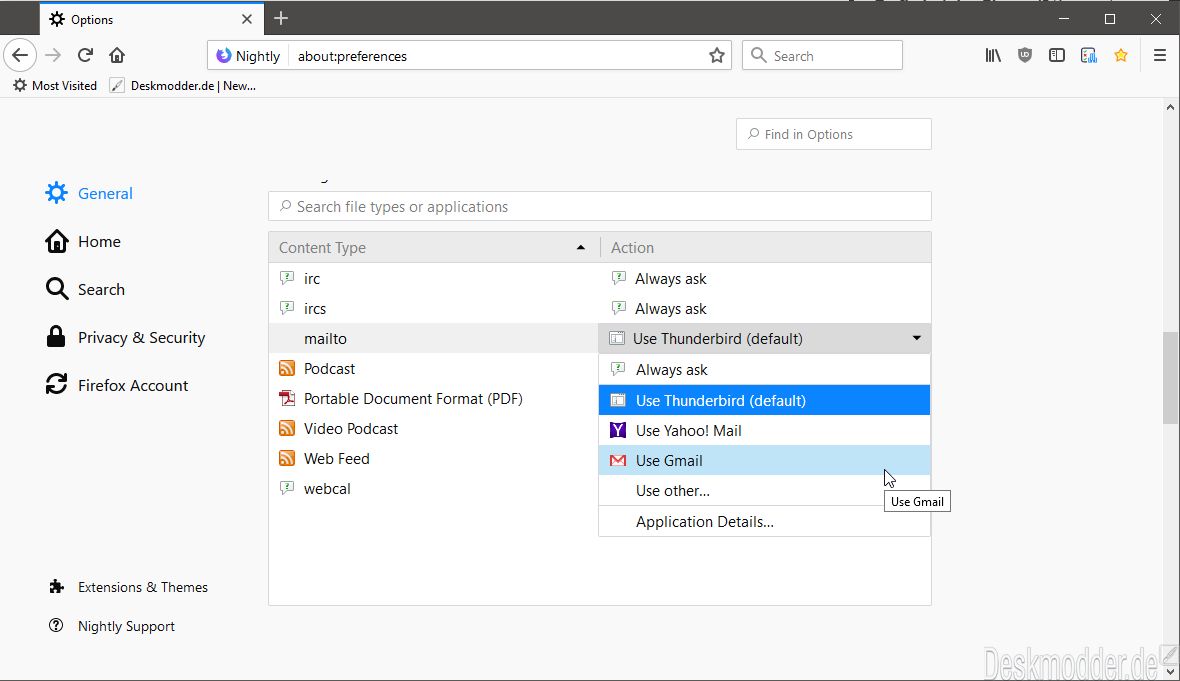Screen dimensions: 1180x681
Task: Maximize the Nightly window
Action: point(1110,19)
